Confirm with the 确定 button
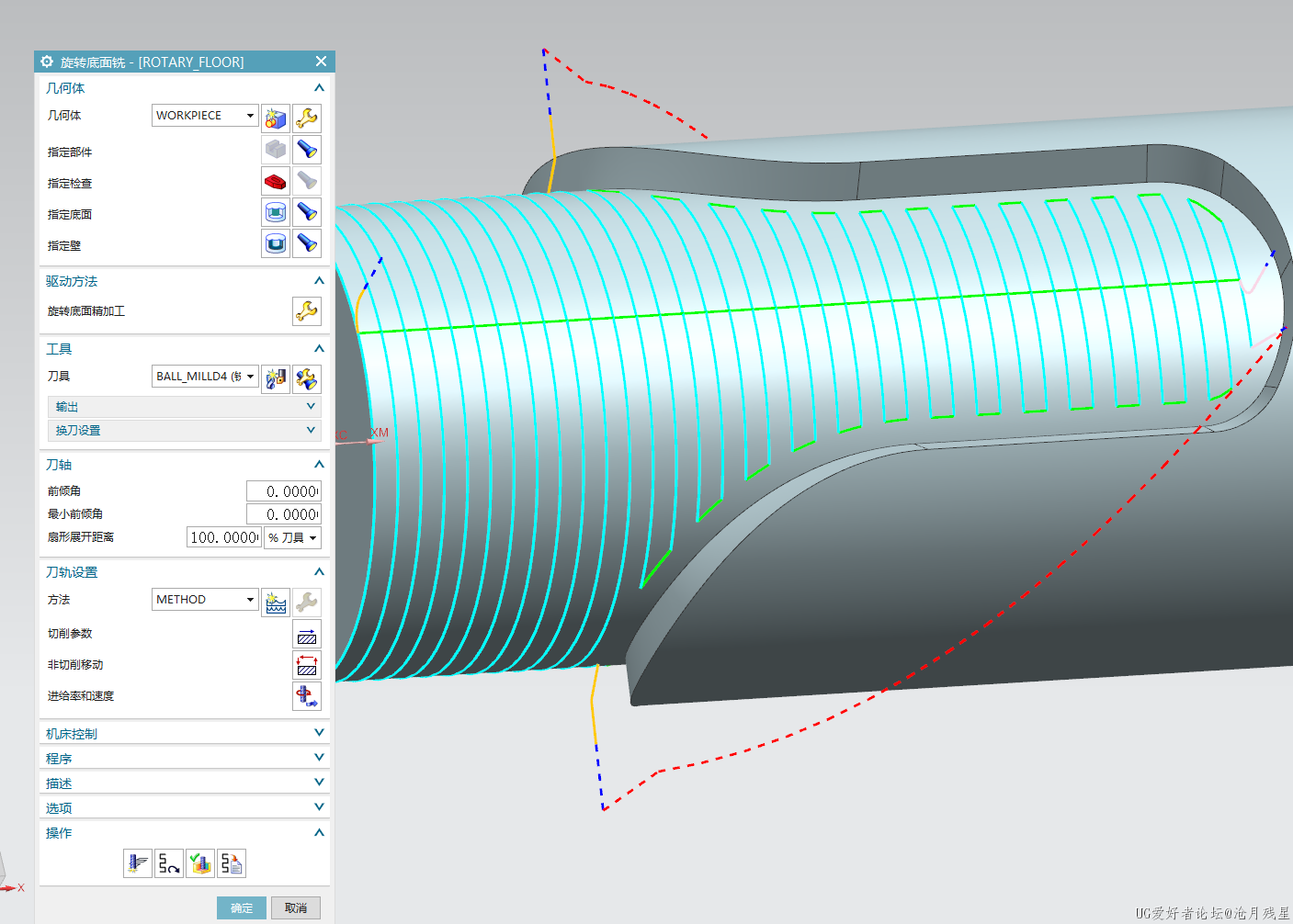1293x924 pixels. [x=242, y=907]
